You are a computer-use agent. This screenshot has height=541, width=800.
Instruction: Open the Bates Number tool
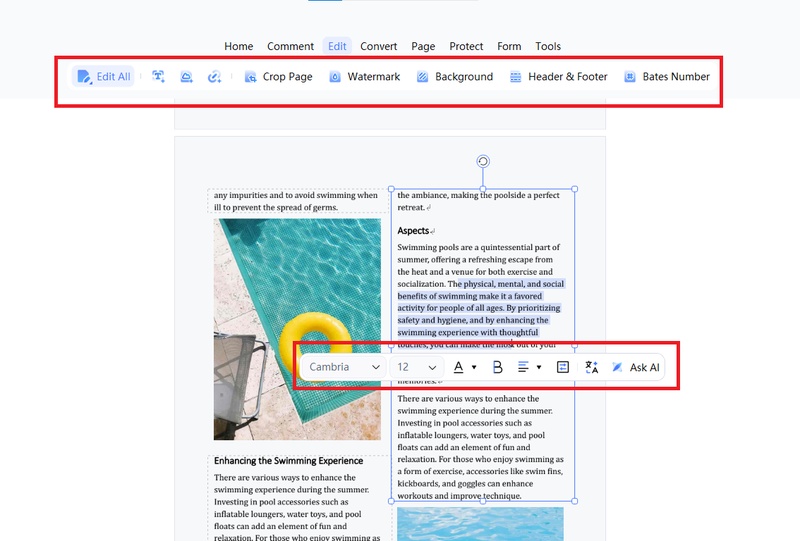pyautogui.click(x=667, y=77)
